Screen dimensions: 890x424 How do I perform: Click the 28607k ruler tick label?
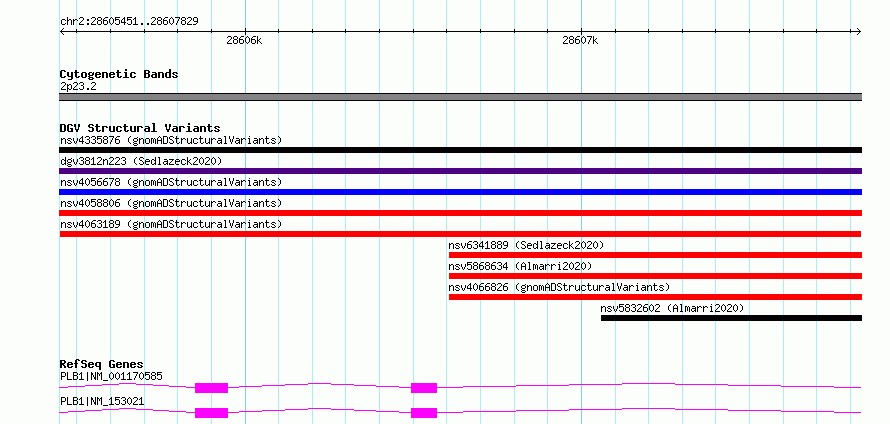[580, 40]
